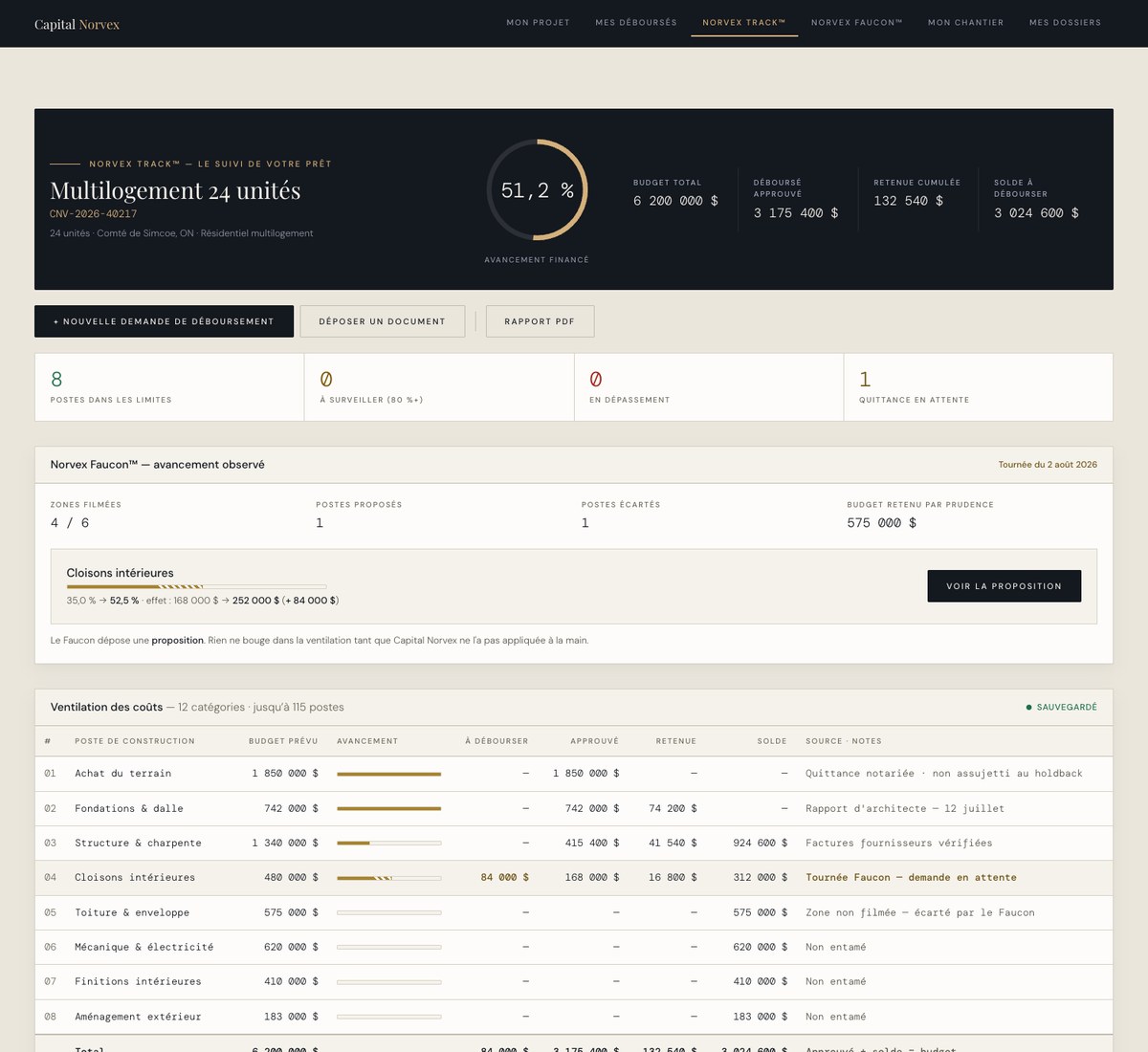1148x1052 pixels.
Task: Go to Mes Dossiers
Action: [1065, 22]
